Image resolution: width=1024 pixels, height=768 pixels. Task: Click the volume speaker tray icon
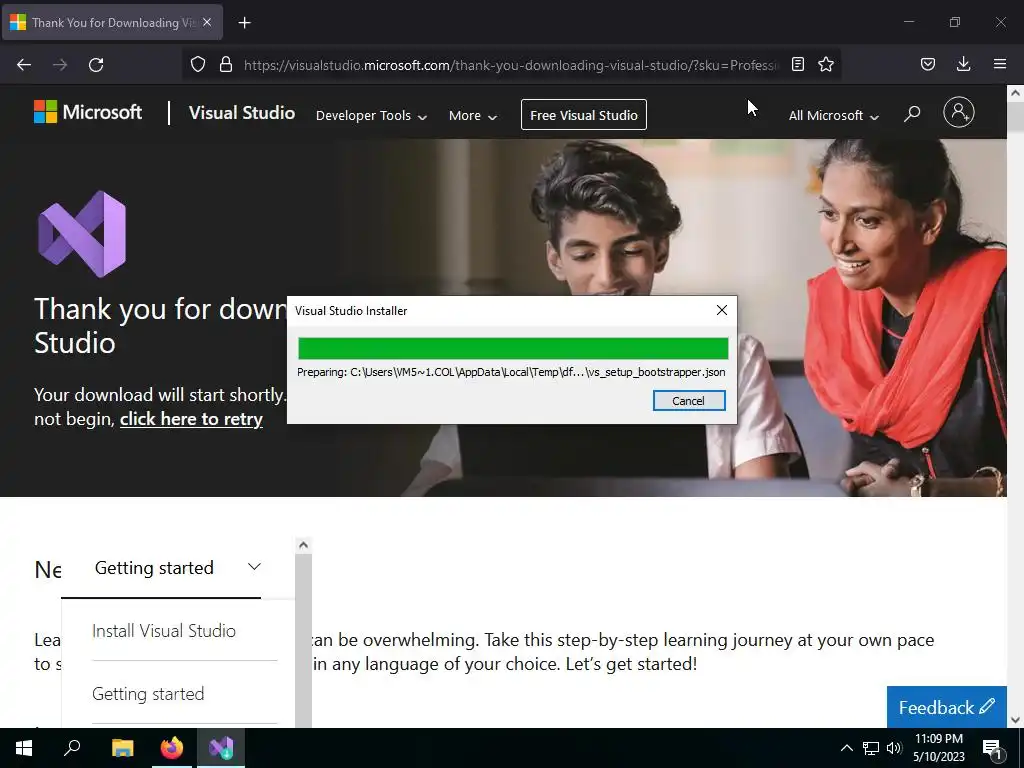[894, 748]
